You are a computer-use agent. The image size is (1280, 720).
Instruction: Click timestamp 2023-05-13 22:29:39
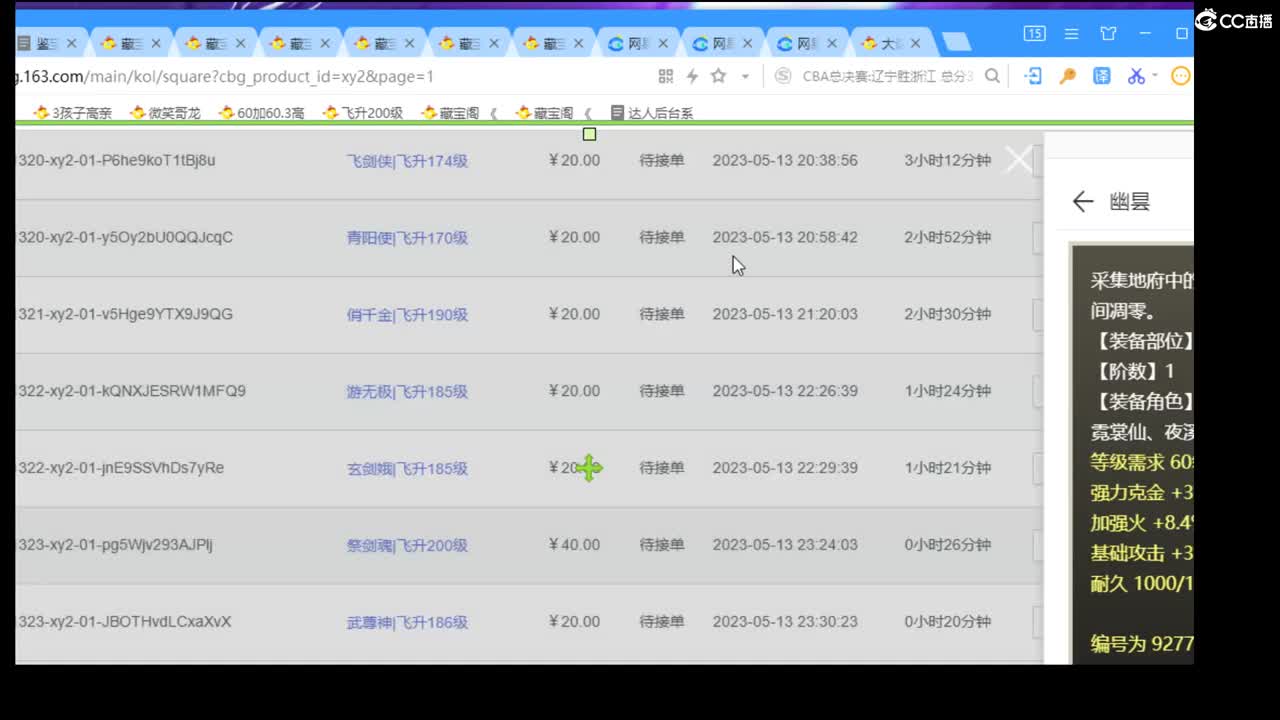point(785,468)
